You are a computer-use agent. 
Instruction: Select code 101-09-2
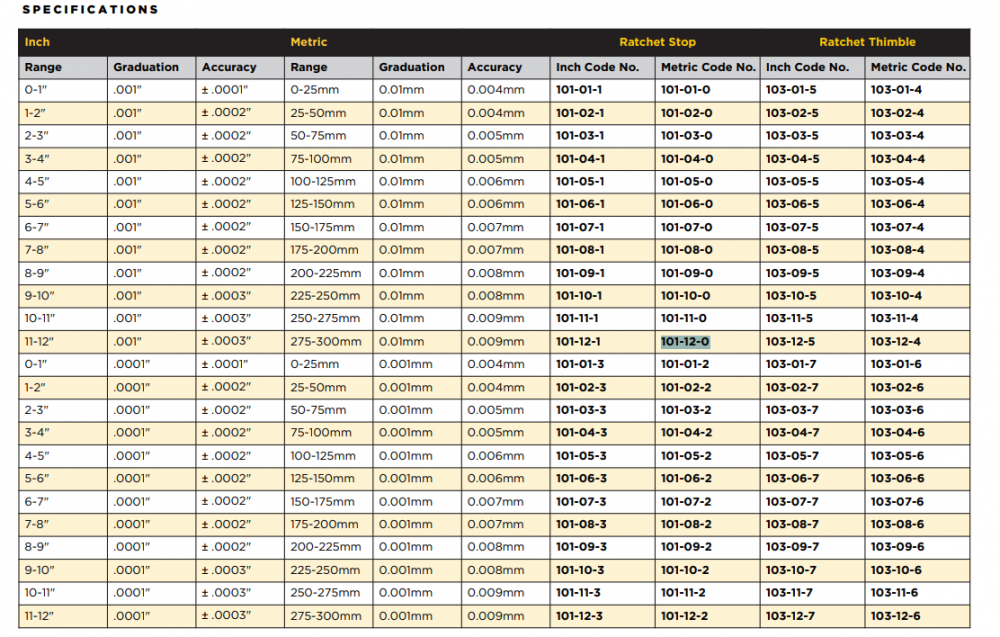click(686, 546)
